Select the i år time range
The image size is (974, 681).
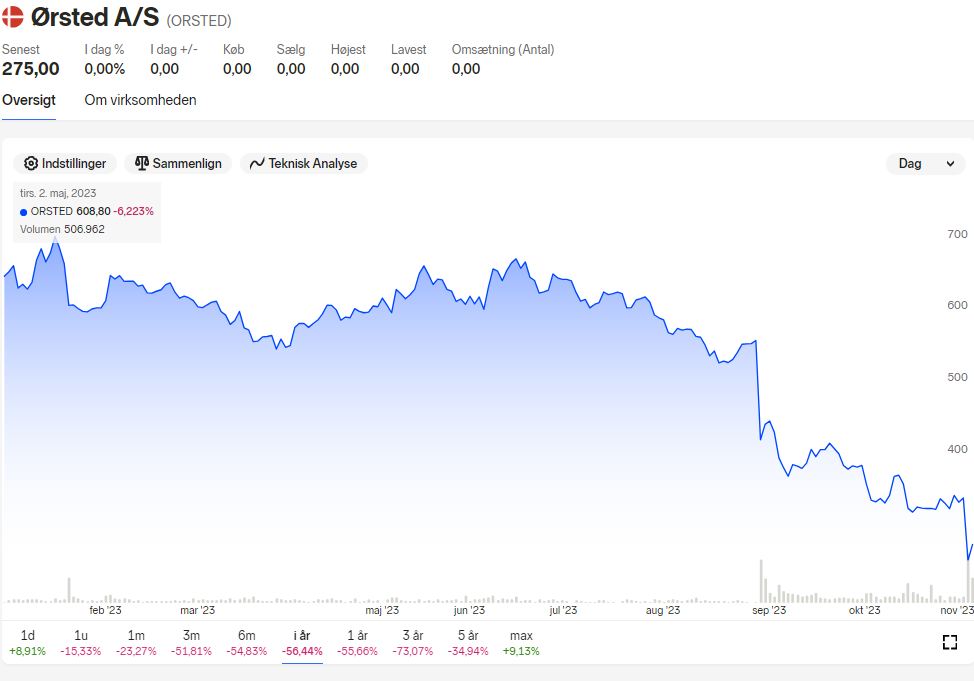click(x=302, y=642)
